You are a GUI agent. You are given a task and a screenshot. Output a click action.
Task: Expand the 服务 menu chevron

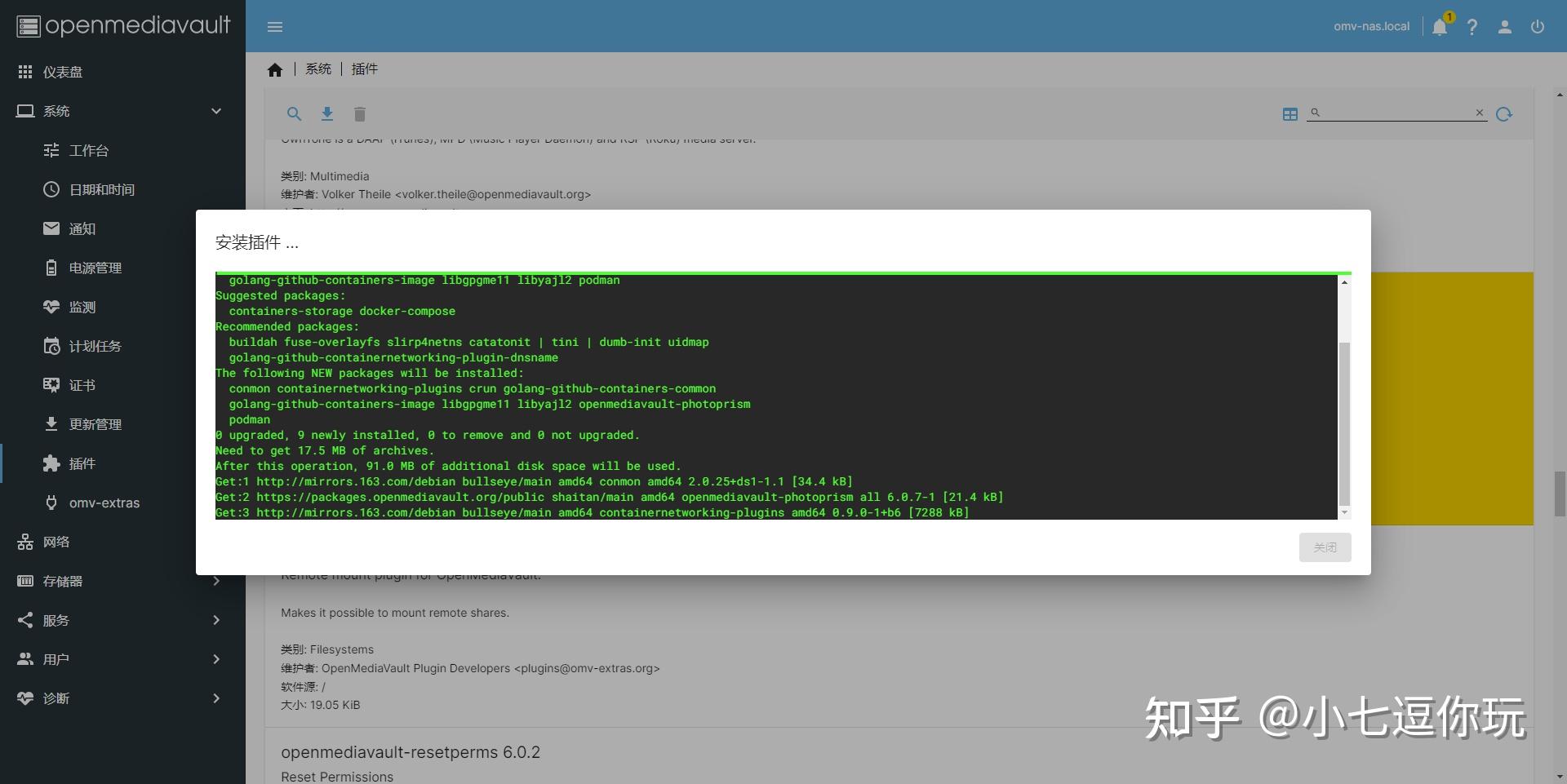point(216,620)
